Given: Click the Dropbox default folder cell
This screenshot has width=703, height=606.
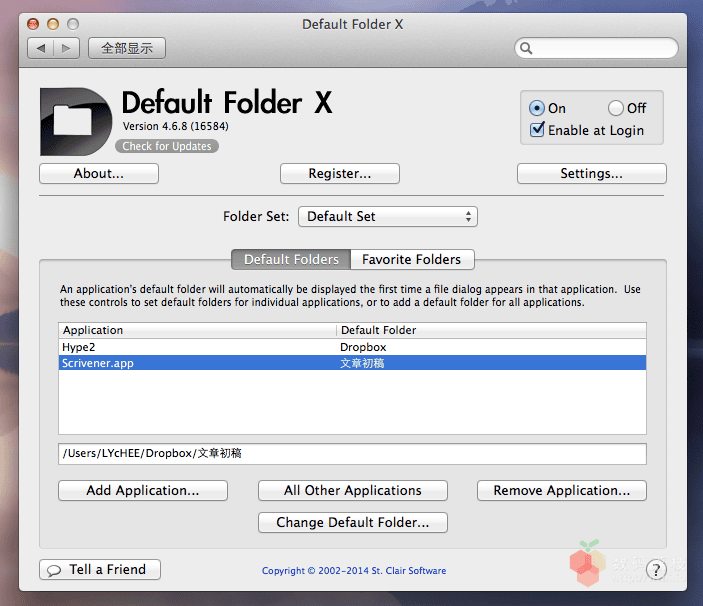Looking at the screenshot, I should (x=363, y=347).
